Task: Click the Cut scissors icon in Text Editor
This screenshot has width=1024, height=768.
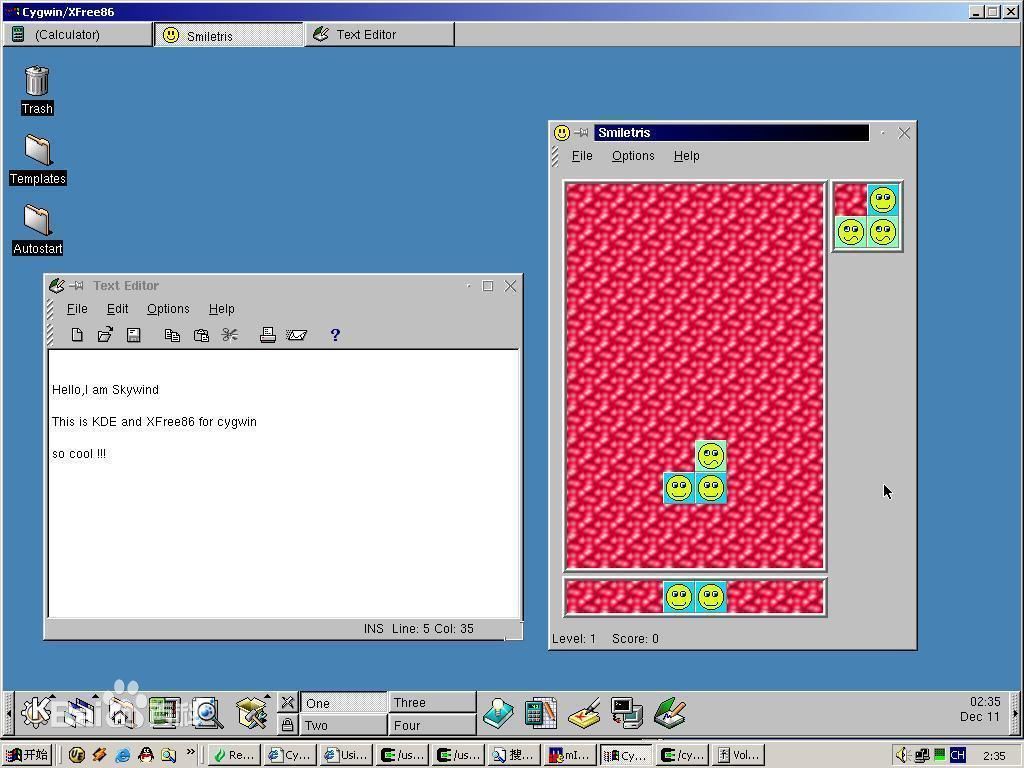Action: tap(229, 335)
